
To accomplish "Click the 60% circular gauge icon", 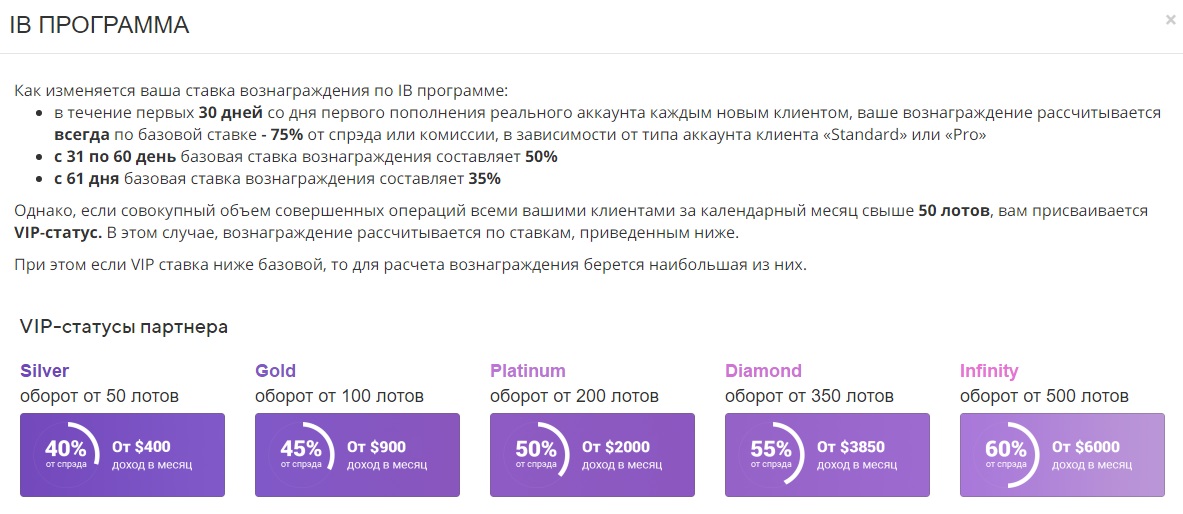I will coord(1007,454).
